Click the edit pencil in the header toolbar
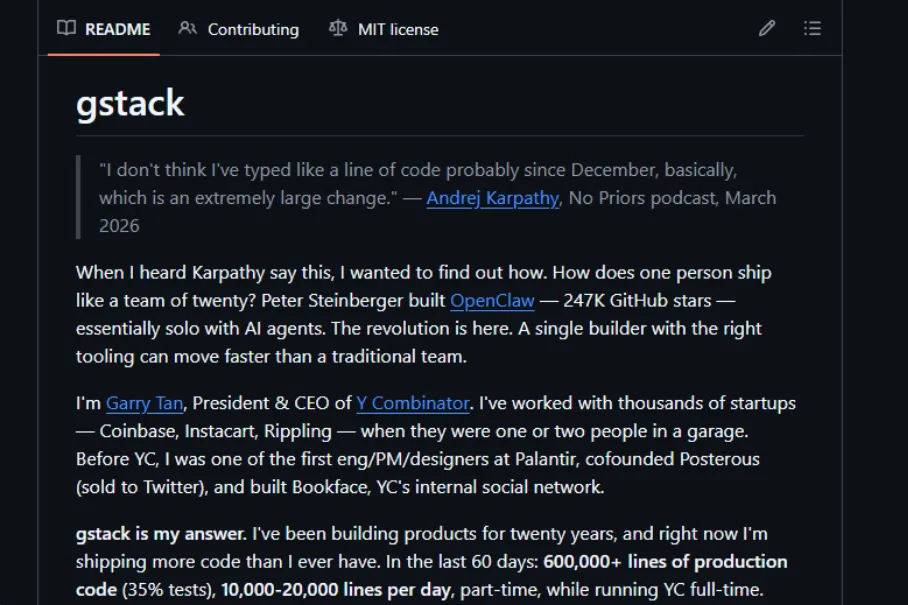Screen dimensions: 908x605 point(766,29)
